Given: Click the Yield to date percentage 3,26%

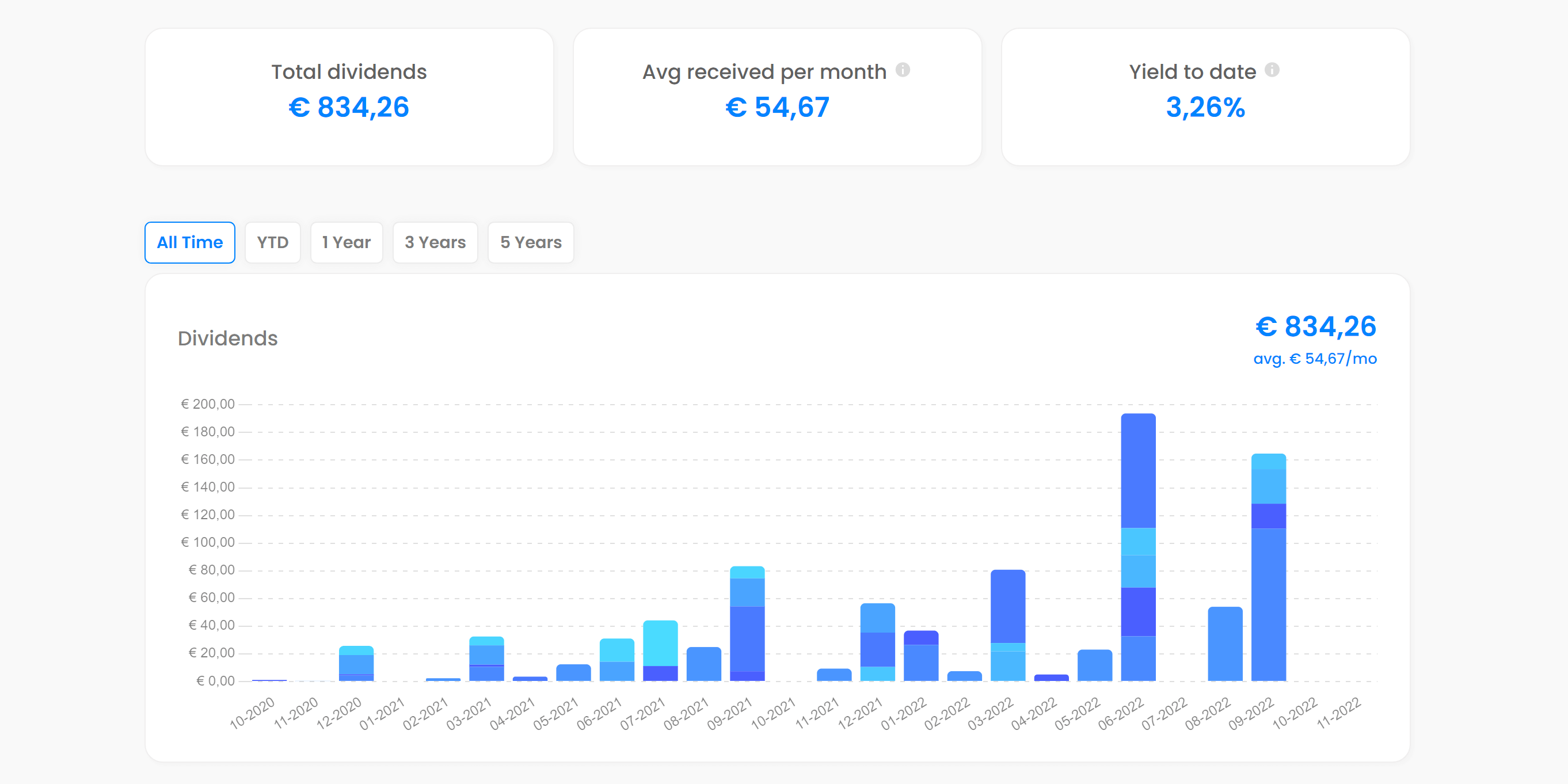Looking at the screenshot, I should pyautogui.click(x=1205, y=108).
